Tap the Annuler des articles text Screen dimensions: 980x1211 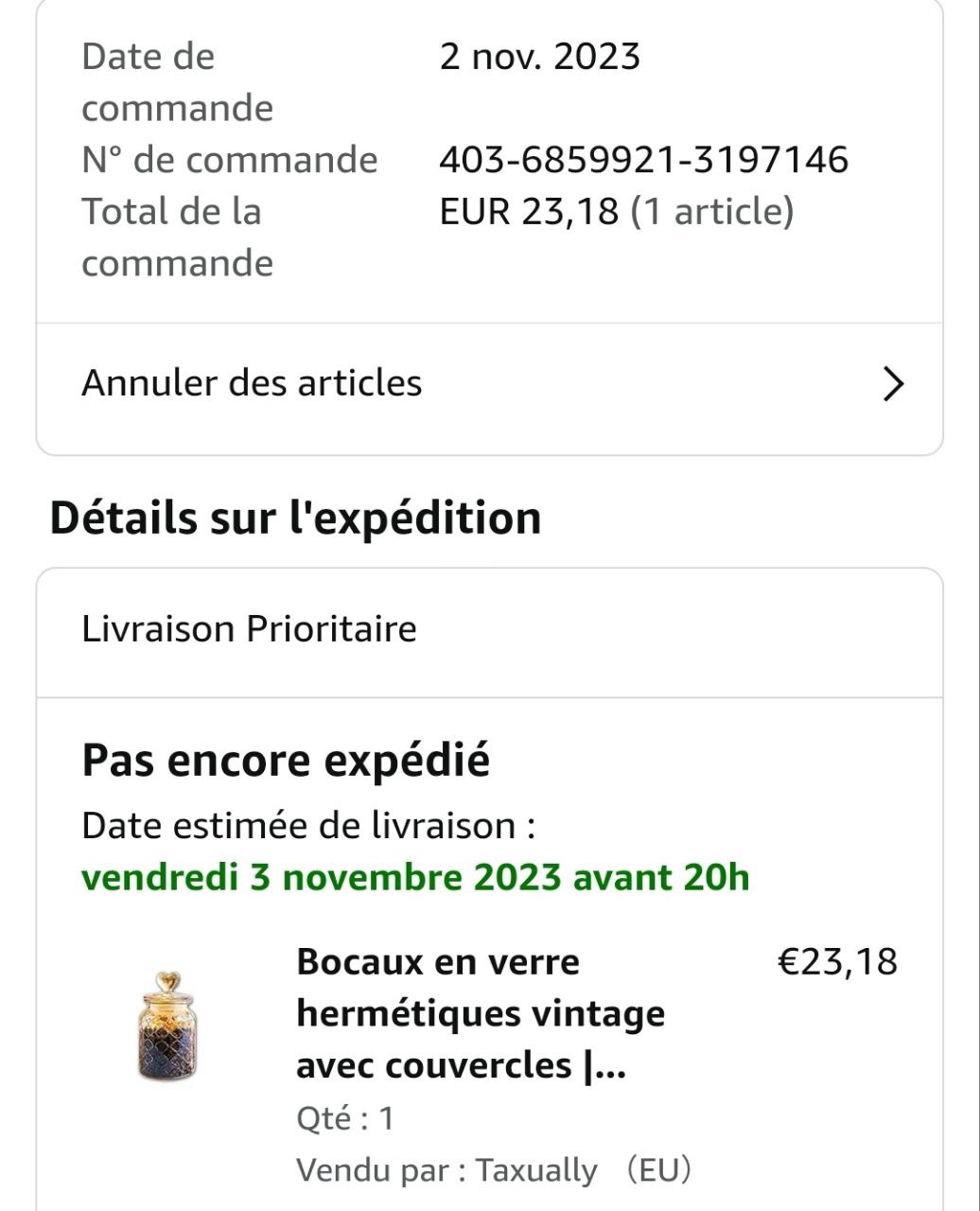(x=252, y=383)
